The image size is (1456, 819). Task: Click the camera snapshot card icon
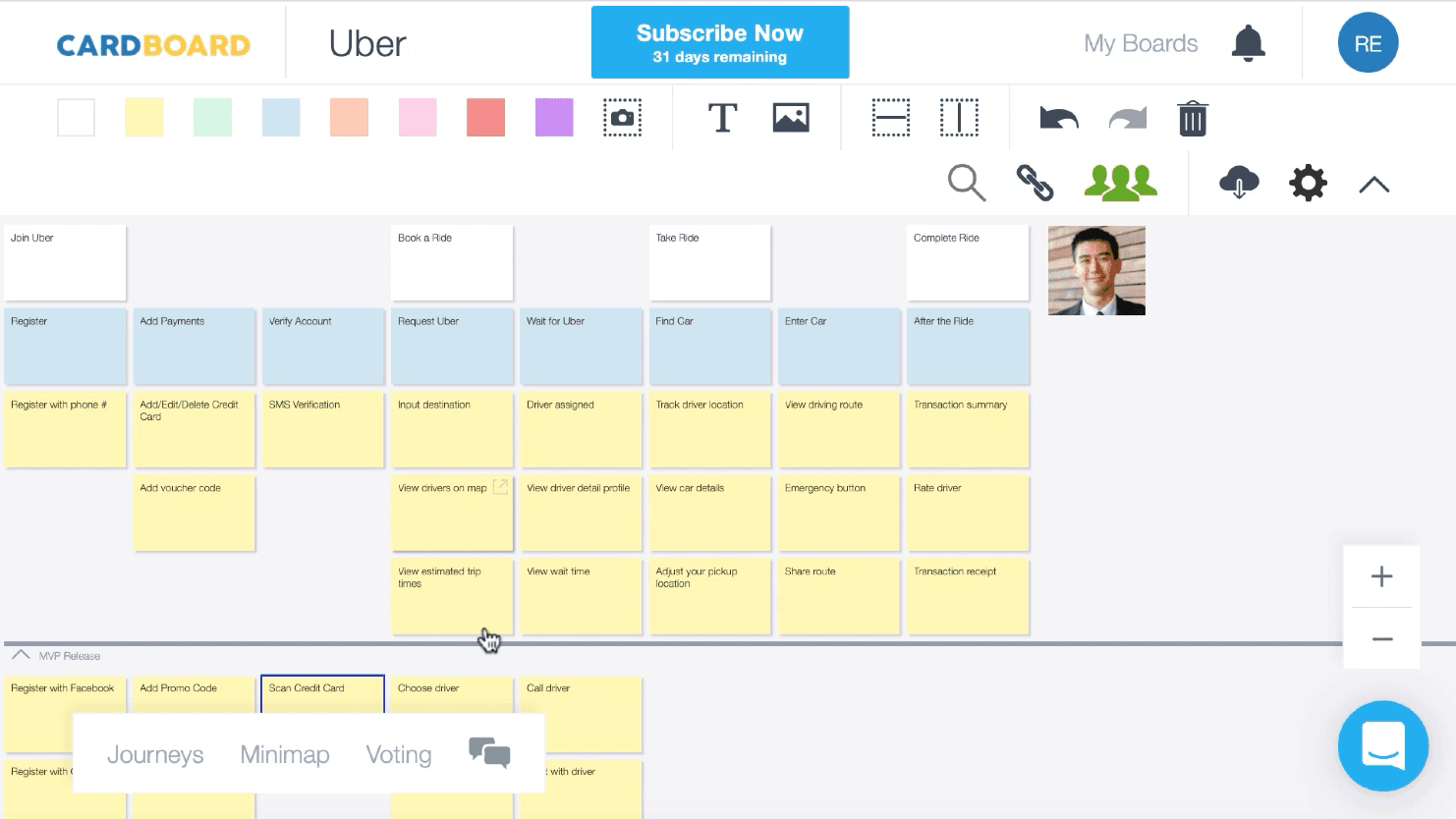pos(622,118)
